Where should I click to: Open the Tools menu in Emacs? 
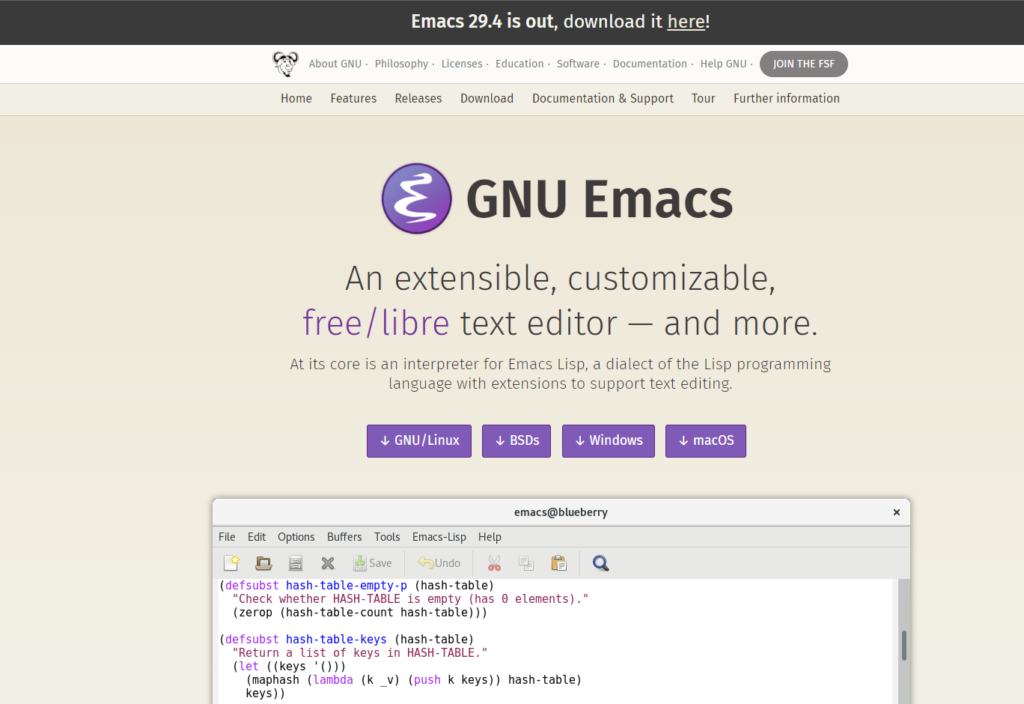387,537
